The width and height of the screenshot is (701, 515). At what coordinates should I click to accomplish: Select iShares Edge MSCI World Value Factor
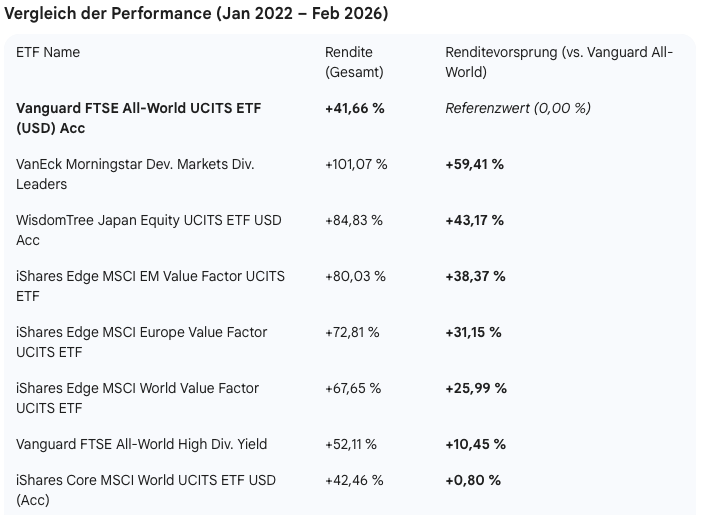[137, 398]
